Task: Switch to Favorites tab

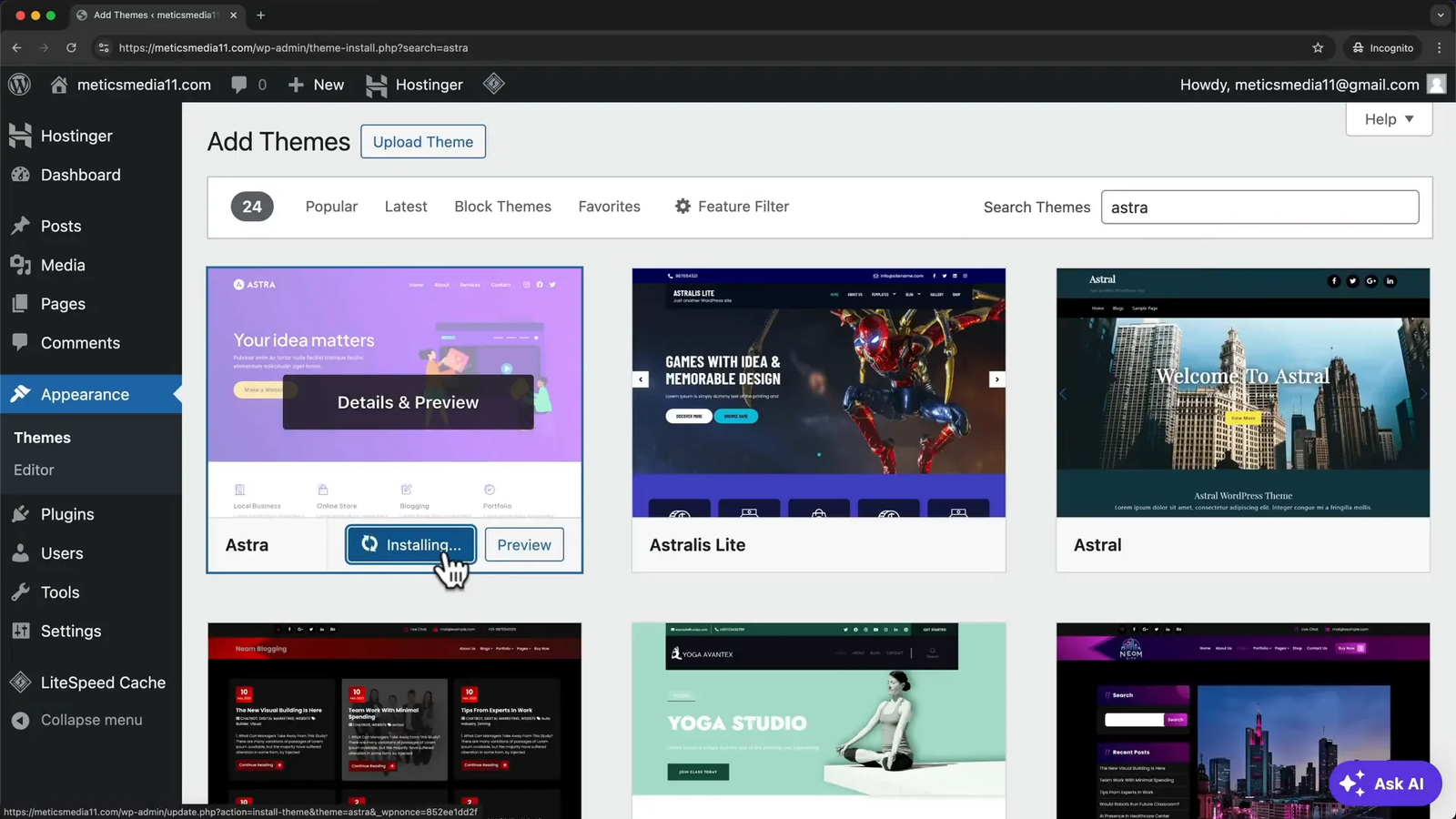Action: tap(609, 207)
